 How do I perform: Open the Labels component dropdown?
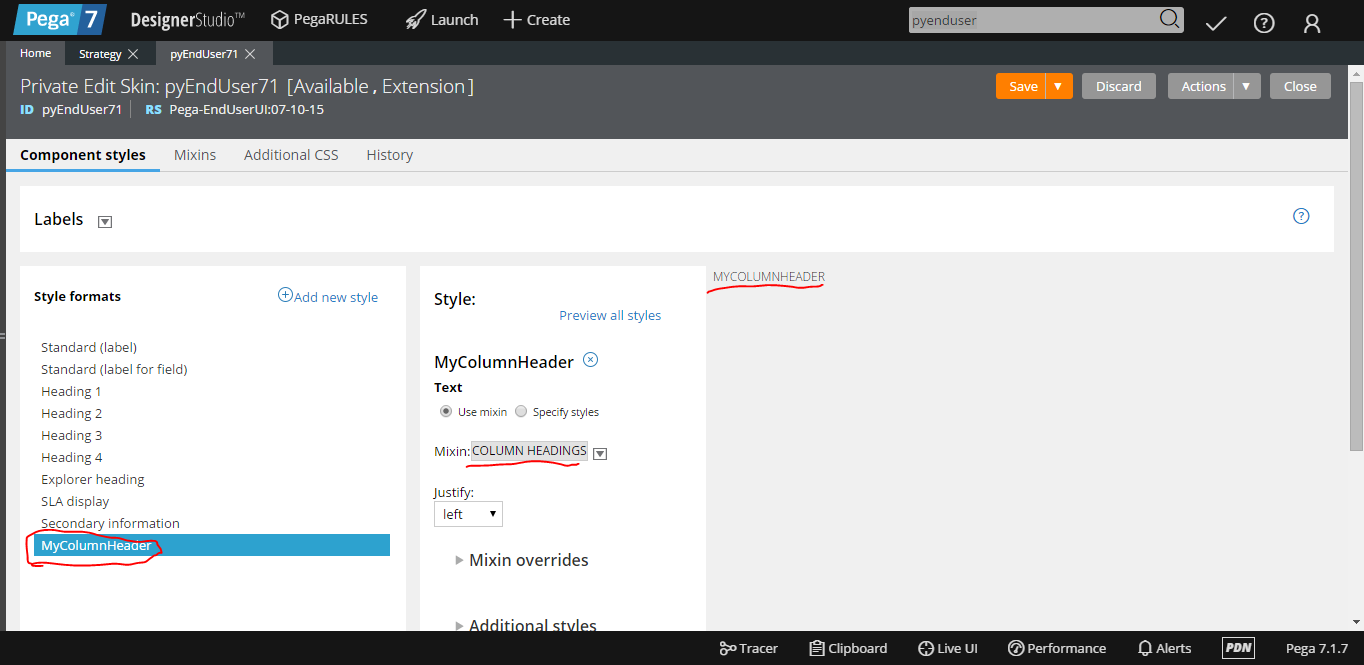coord(105,222)
